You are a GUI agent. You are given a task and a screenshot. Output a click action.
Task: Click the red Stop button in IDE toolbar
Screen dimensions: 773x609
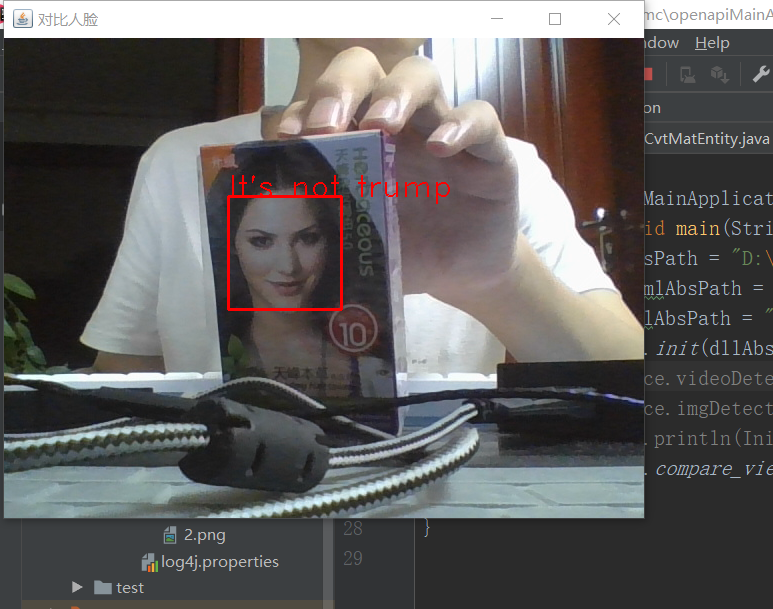pos(649,74)
